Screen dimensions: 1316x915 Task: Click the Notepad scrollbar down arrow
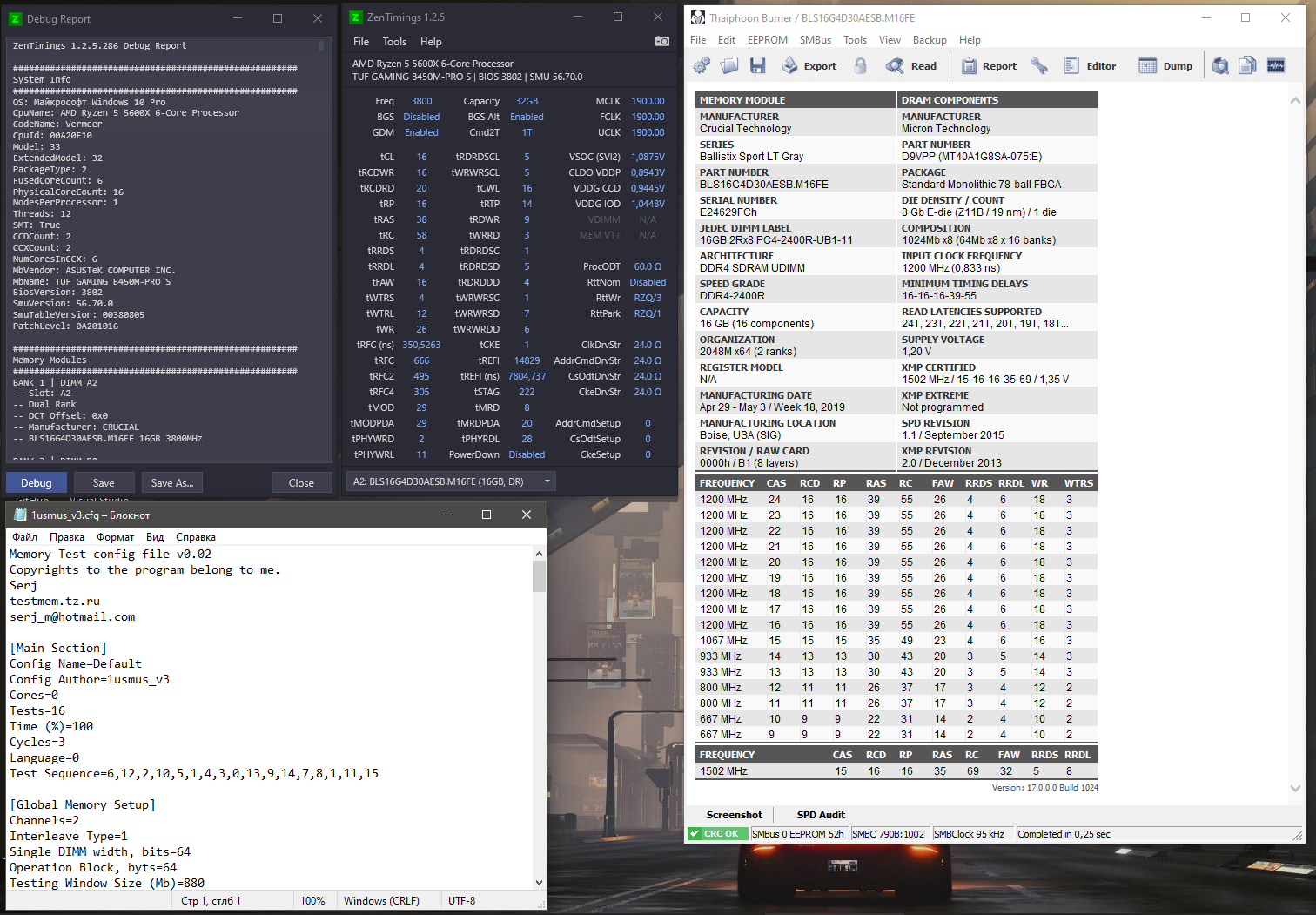(x=539, y=882)
